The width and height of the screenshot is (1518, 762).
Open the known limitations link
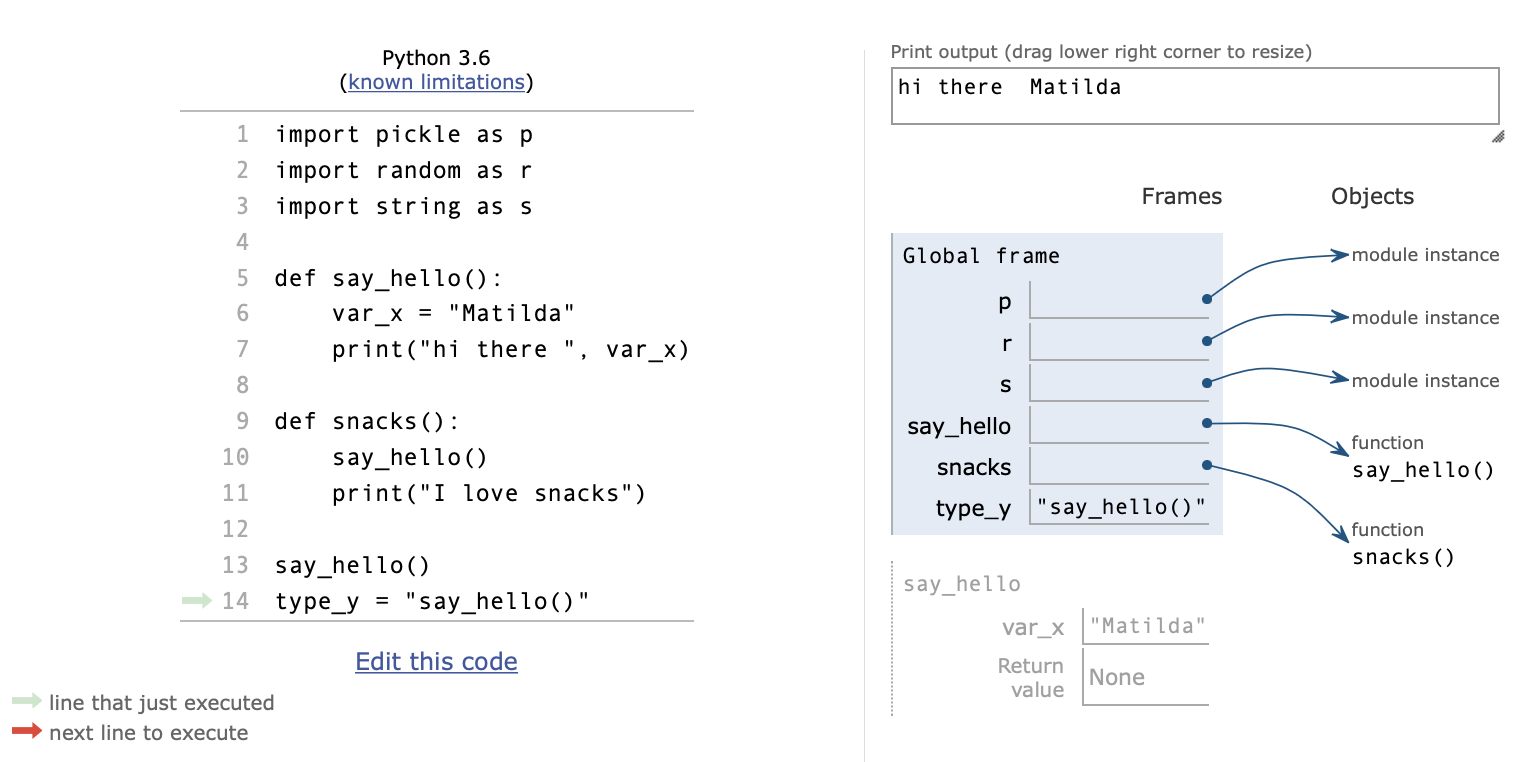pyautogui.click(x=436, y=82)
